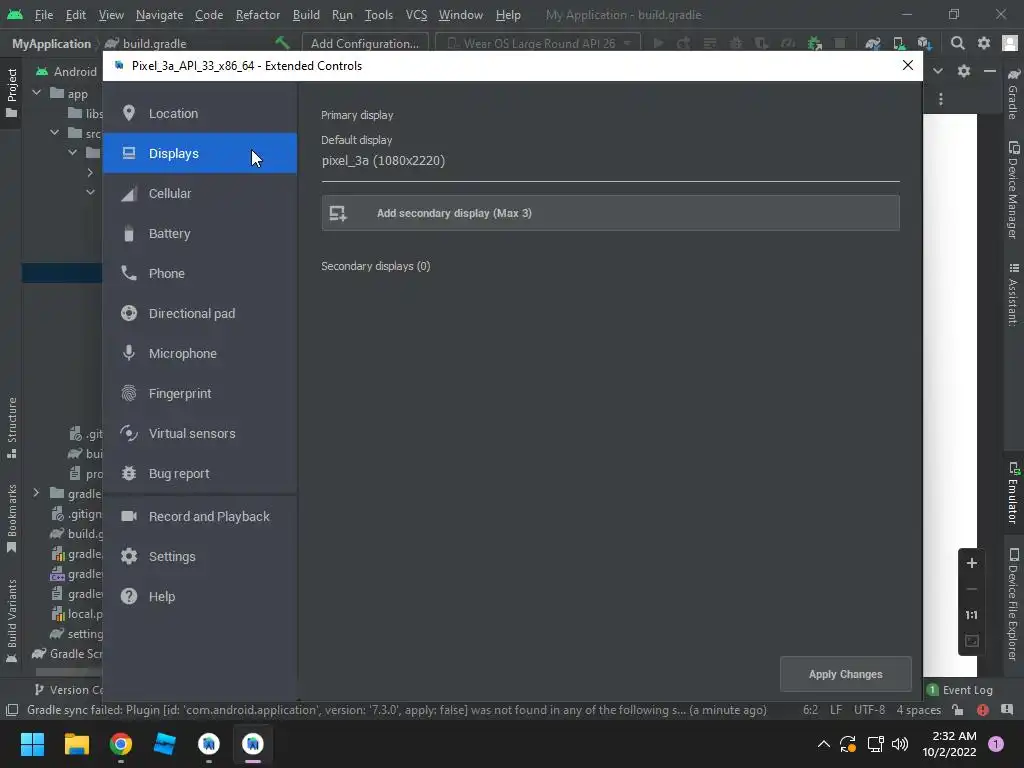Open the Tools menu
The height and width of the screenshot is (768, 1024).
379,14
